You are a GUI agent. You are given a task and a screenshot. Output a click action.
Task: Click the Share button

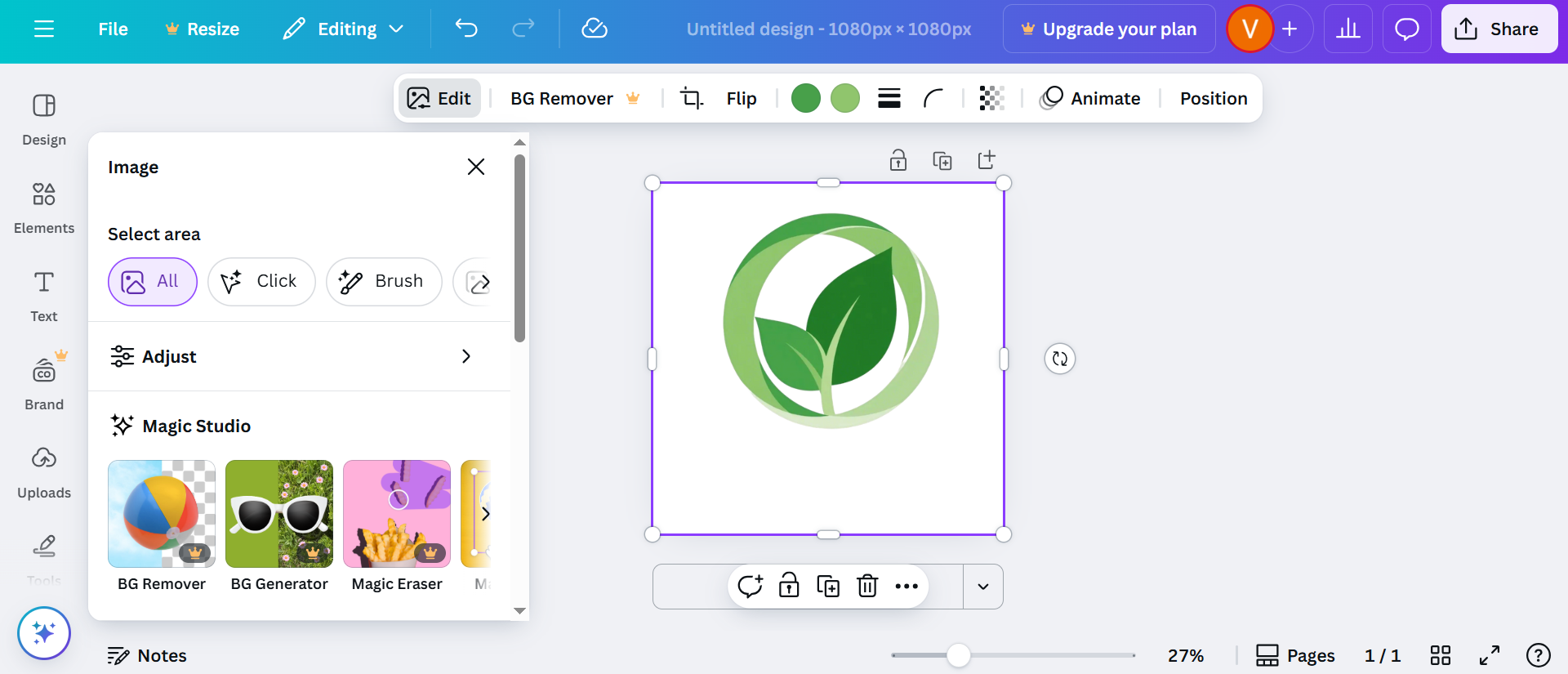(x=1499, y=29)
